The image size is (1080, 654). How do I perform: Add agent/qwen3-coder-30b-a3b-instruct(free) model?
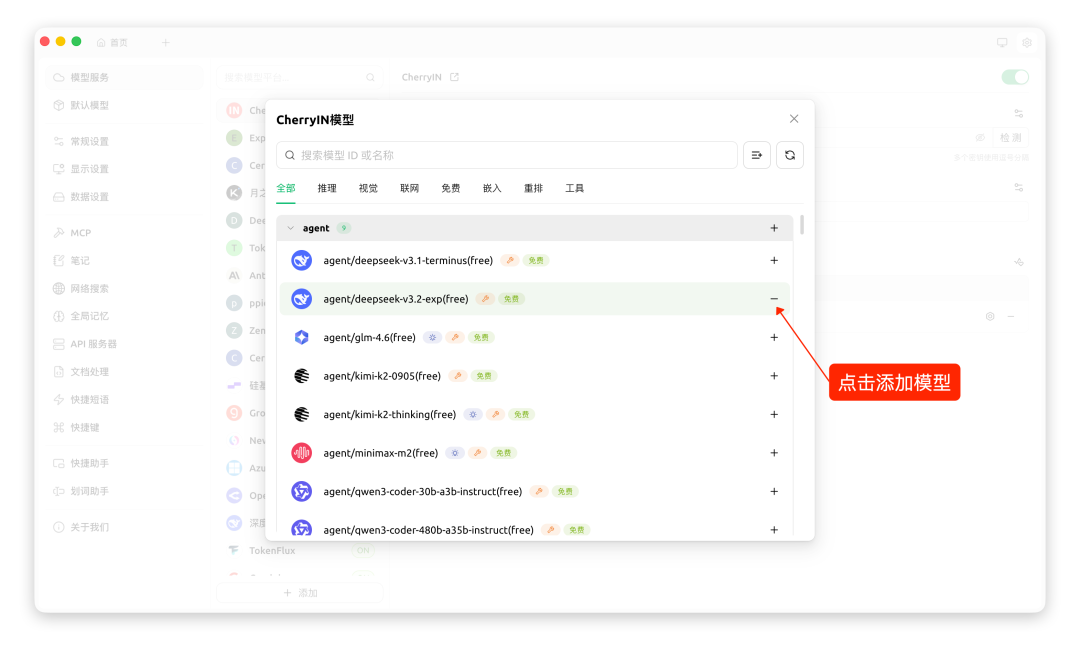[774, 492]
